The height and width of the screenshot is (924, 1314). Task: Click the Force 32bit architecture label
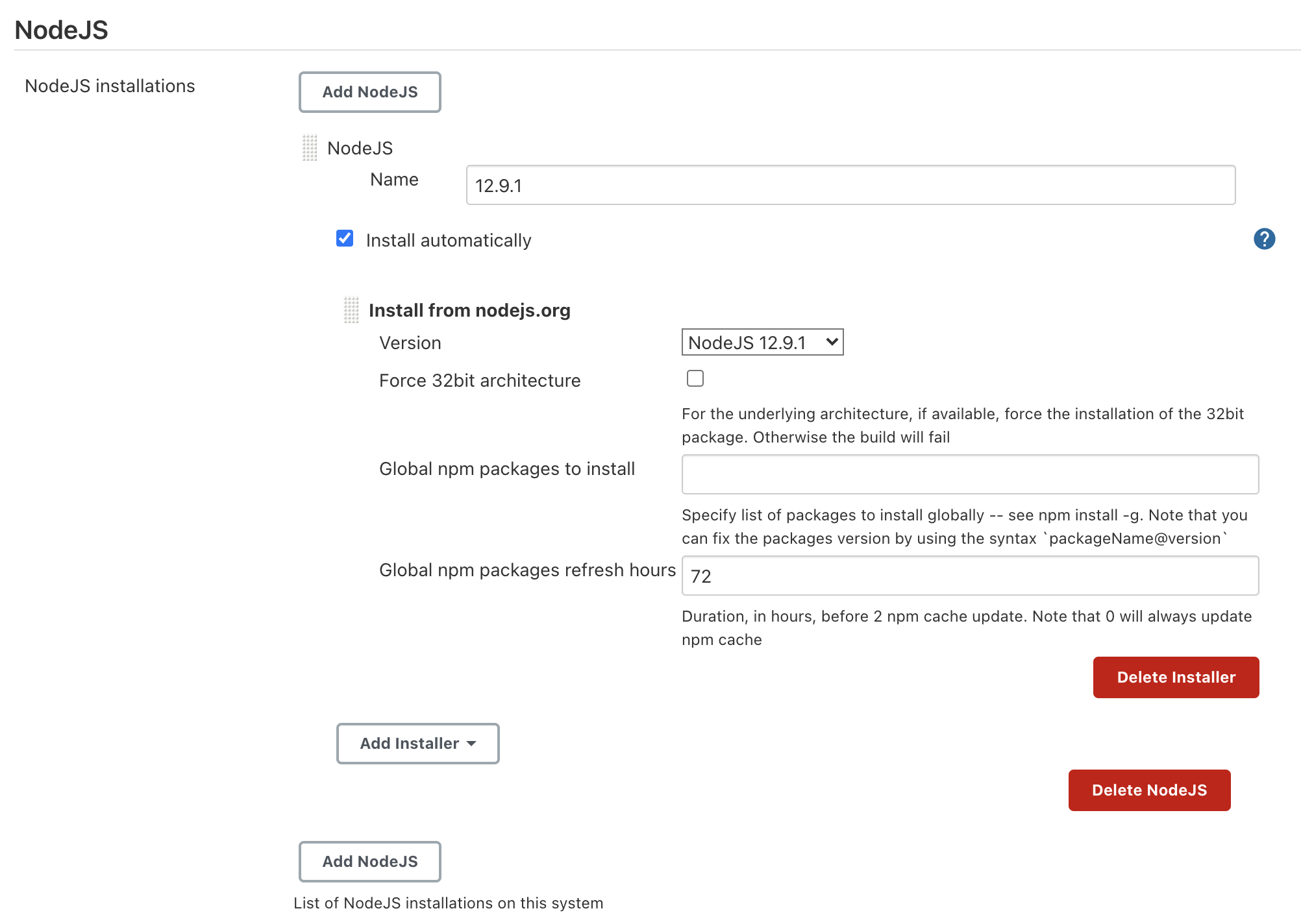coord(479,381)
